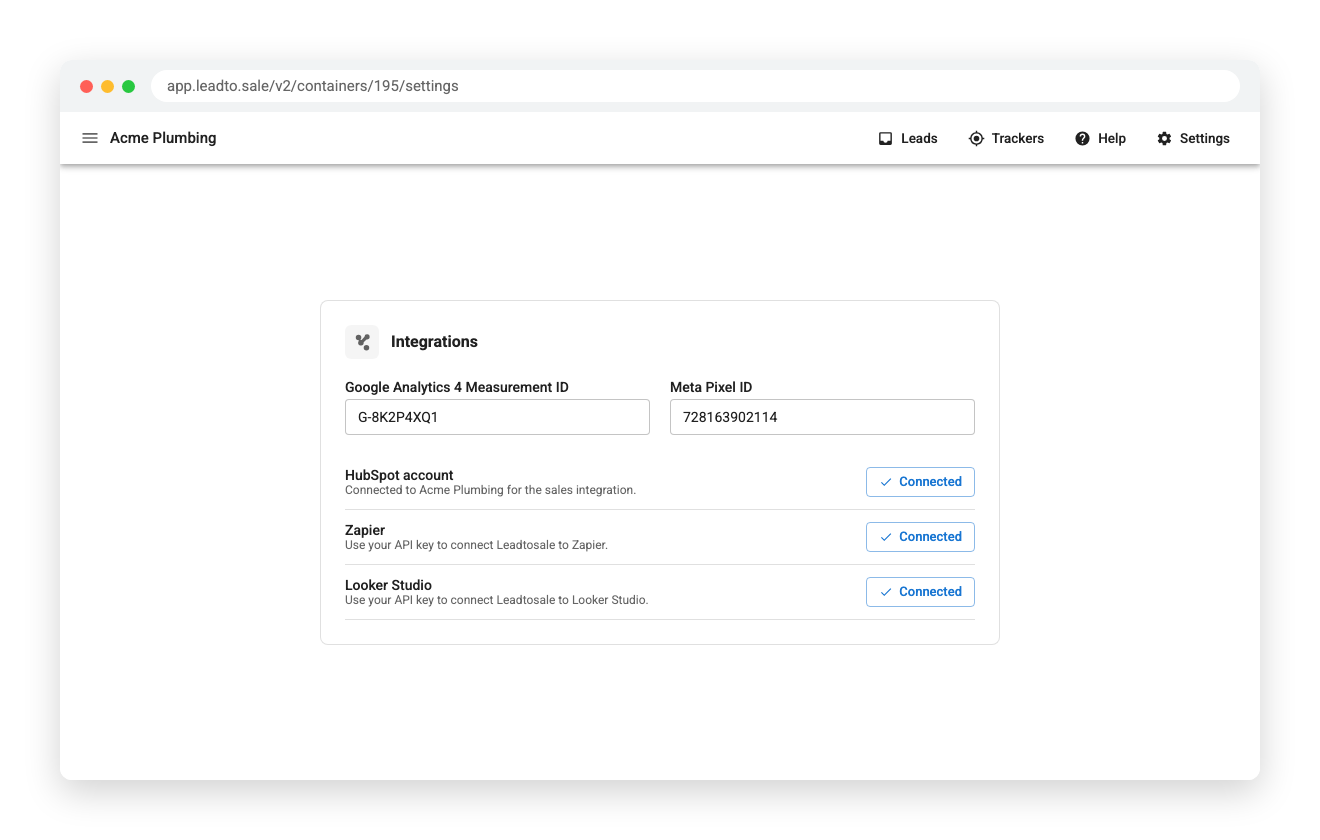Click checkmark icon on Looker Studio Connected button

pyautogui.click(x=886, y=592)
